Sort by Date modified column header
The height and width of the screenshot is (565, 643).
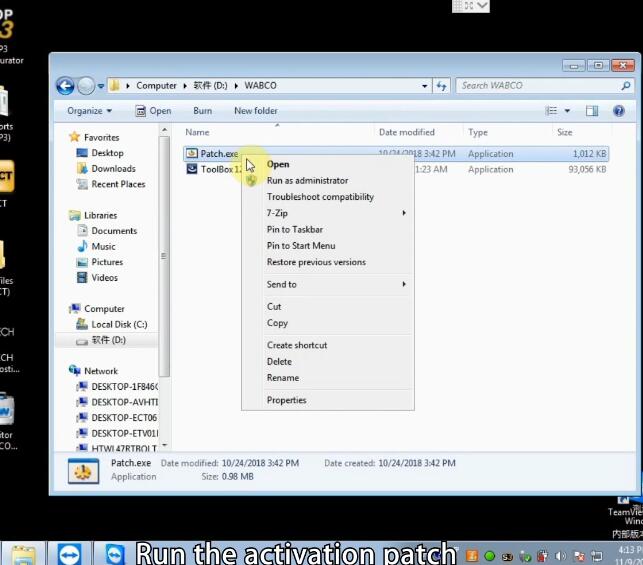pos(407,132)
